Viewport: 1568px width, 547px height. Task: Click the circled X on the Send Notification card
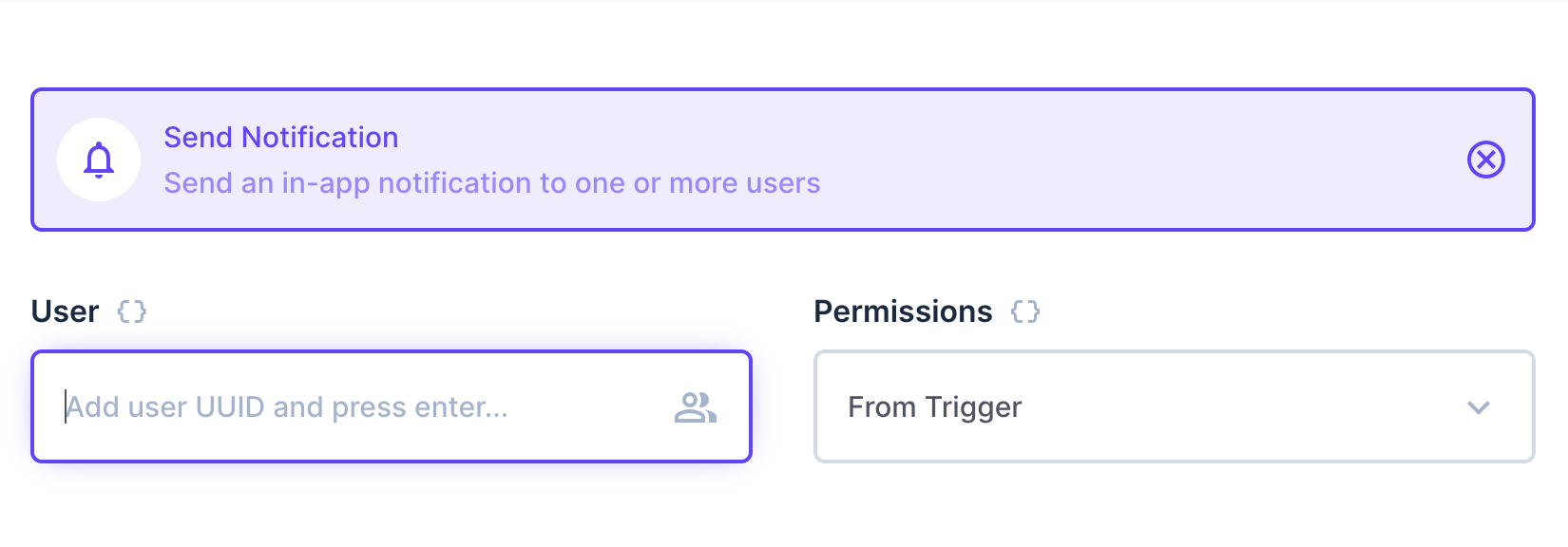(x=1485, y=160)
